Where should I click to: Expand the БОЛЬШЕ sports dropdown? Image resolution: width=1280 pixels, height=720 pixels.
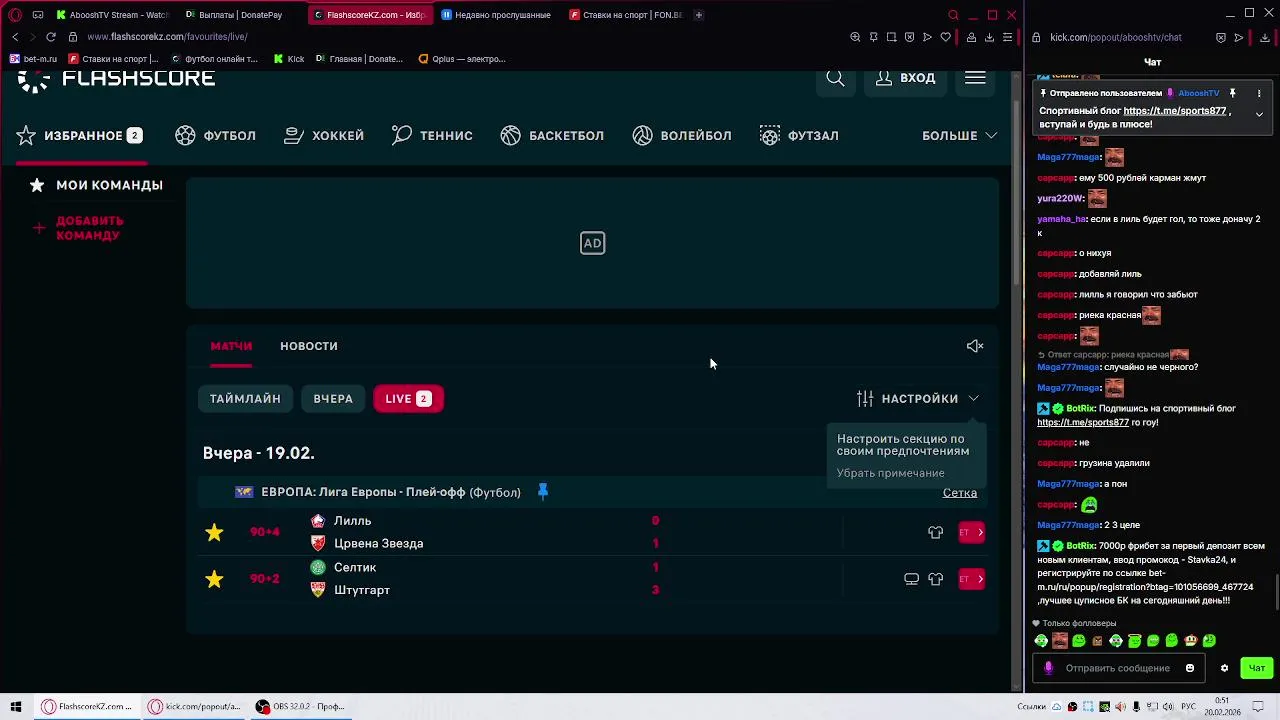[x=959, y=135]
